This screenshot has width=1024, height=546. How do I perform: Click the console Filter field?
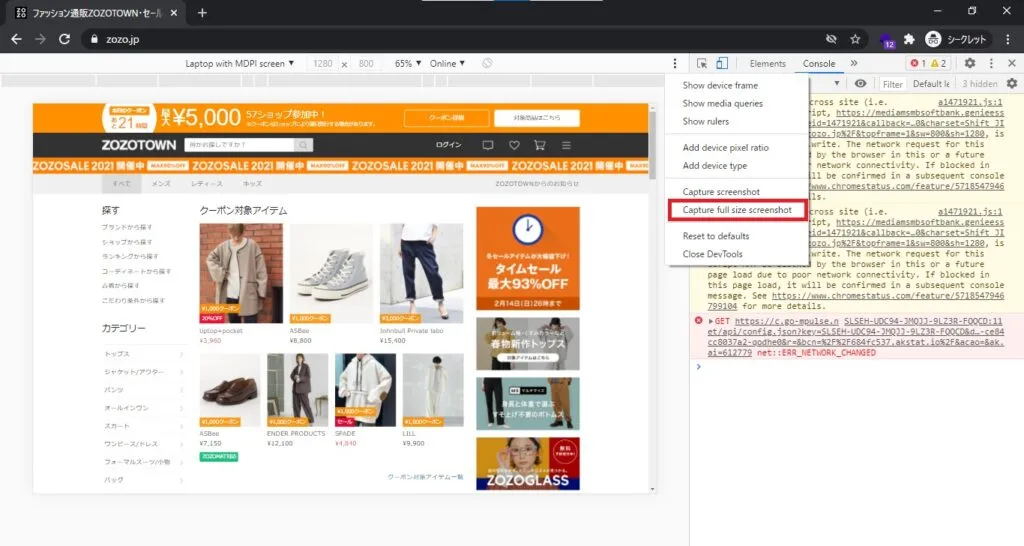point(893,84)
